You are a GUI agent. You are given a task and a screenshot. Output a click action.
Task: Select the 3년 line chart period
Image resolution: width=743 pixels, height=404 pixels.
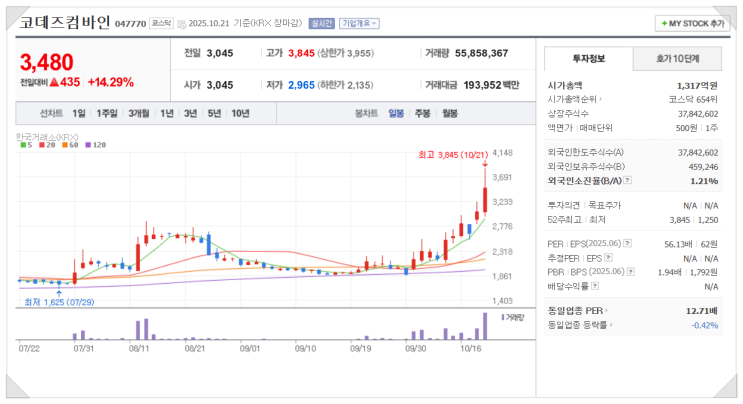(190, 114)
